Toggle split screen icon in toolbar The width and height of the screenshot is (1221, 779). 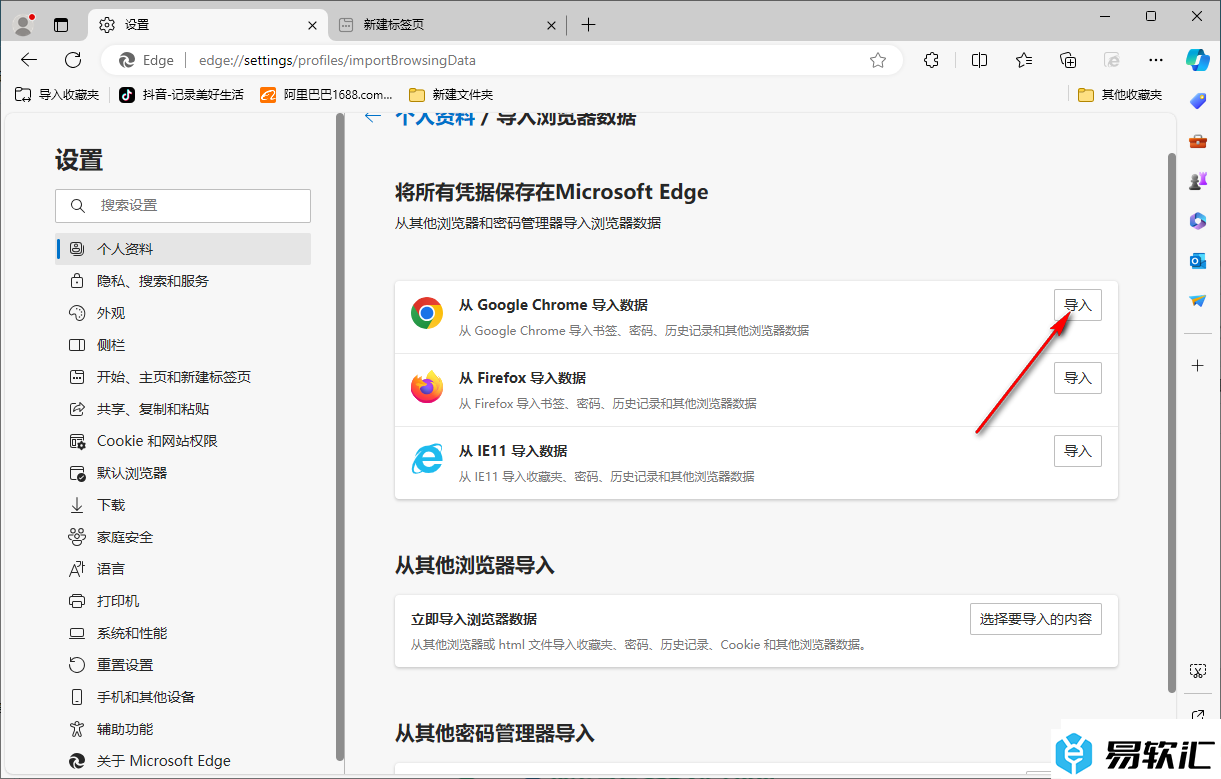[x=979, y=60]
